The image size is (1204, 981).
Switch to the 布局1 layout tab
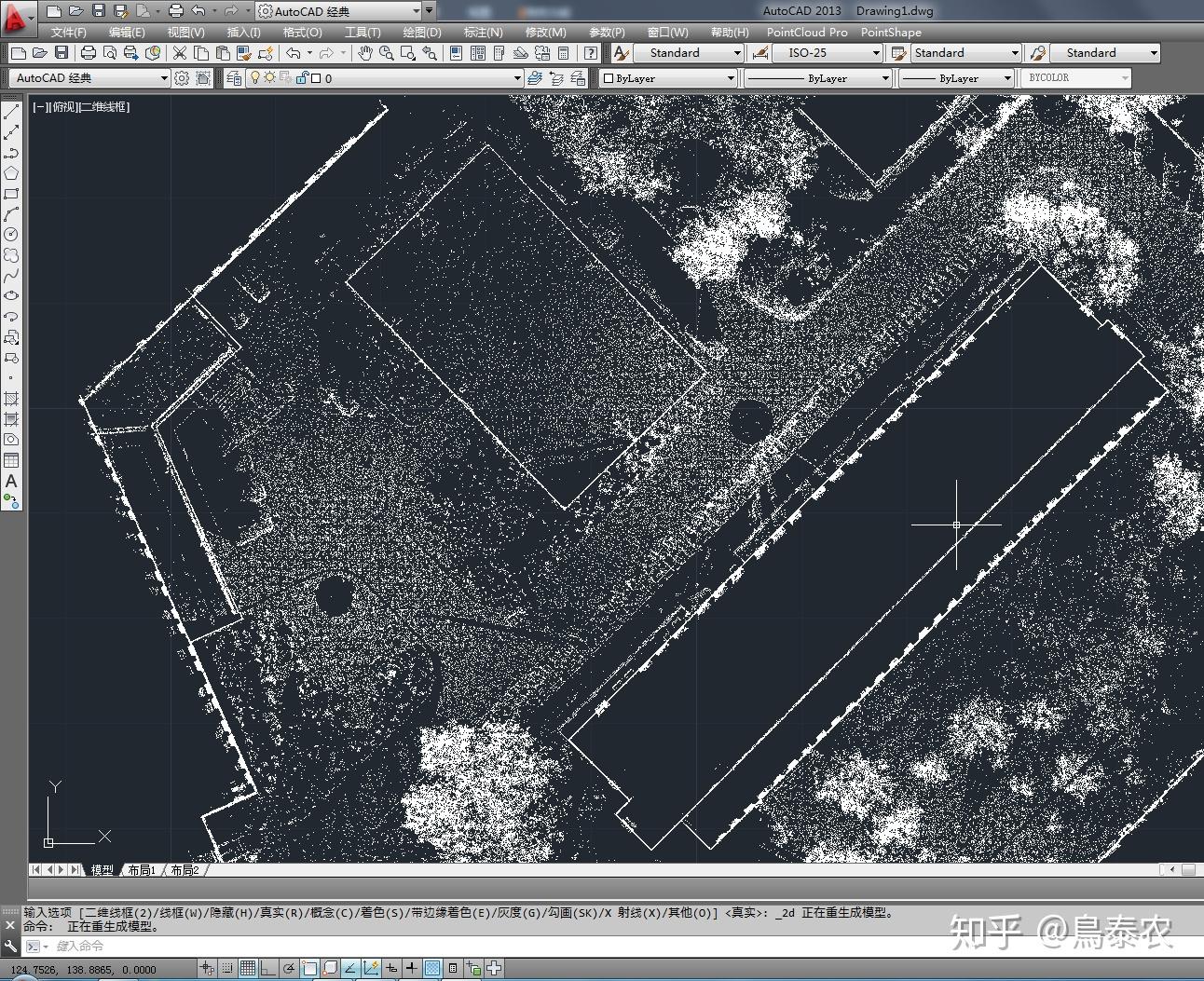click(142, 869)
